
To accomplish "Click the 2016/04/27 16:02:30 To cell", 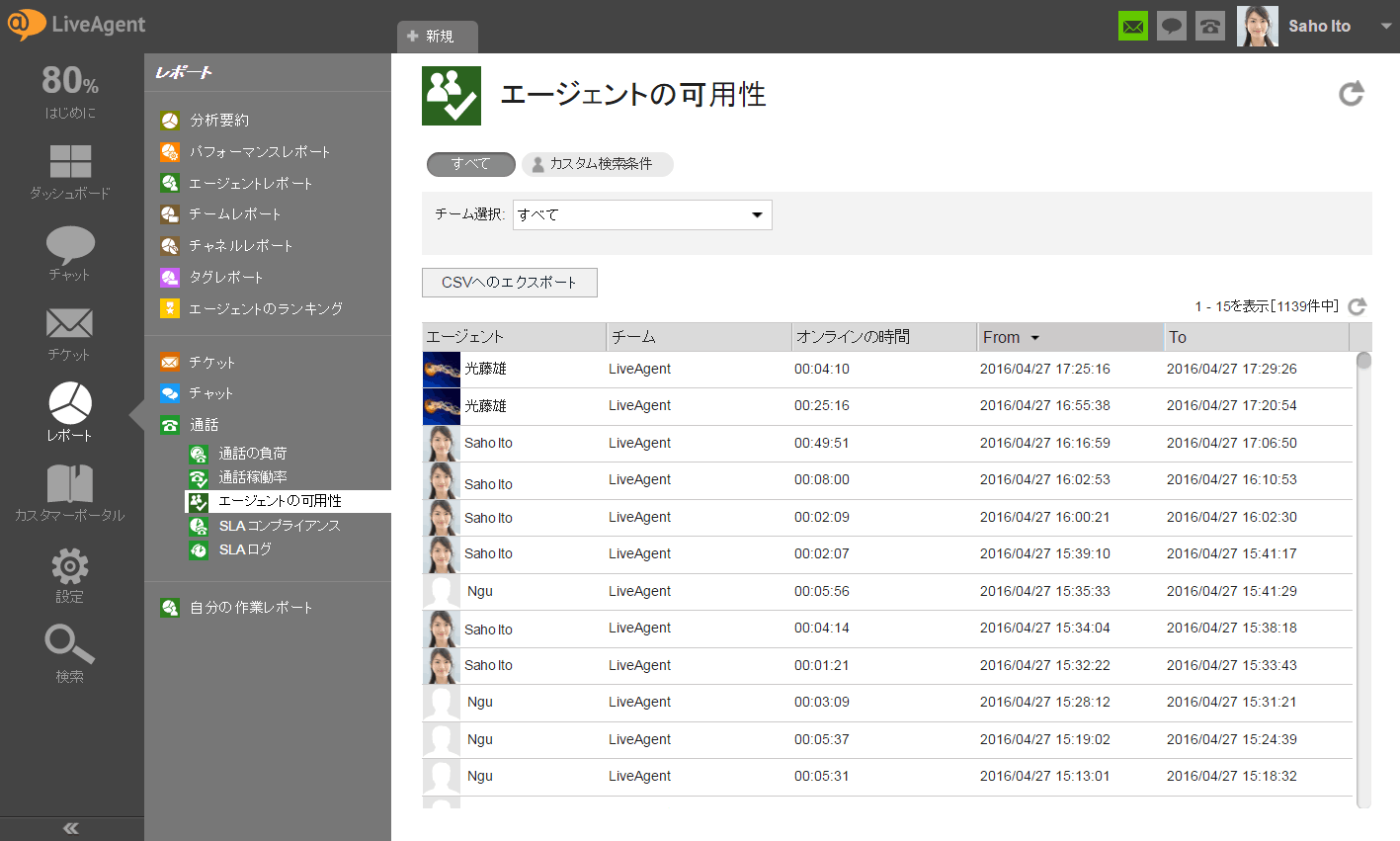I will click(x=1232, y=517).
